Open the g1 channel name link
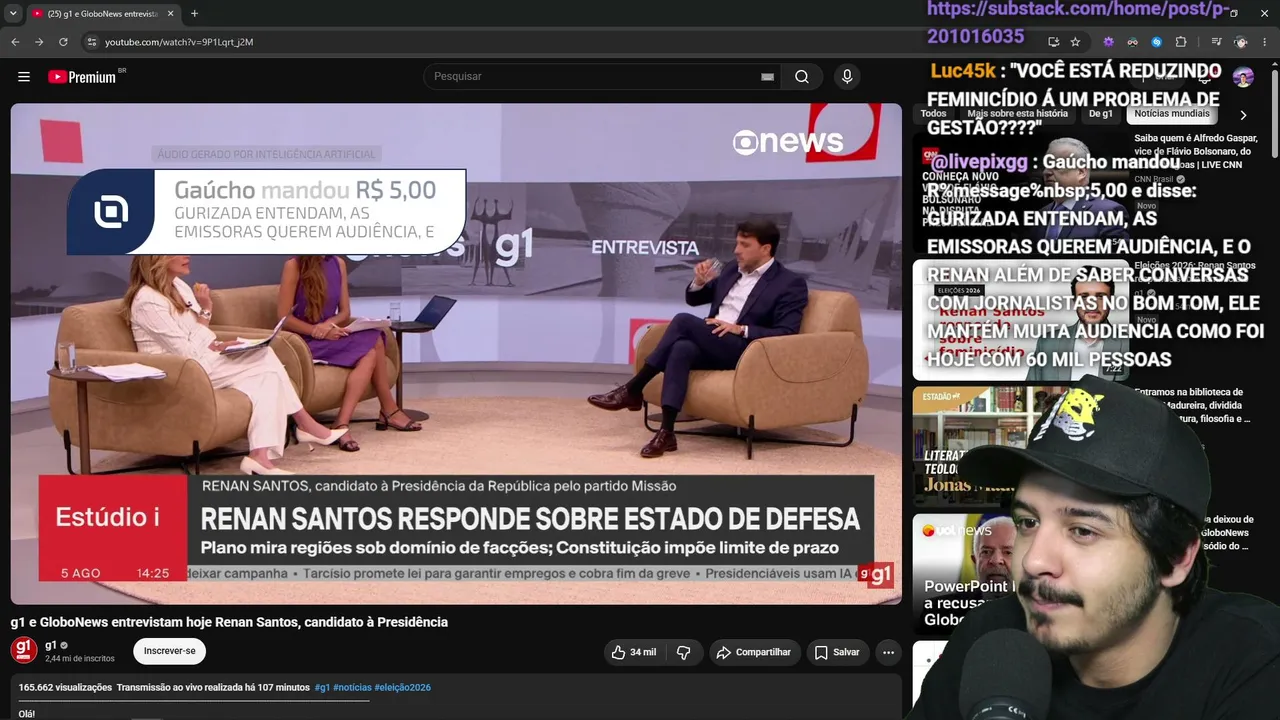The image size is (1280, 720). click(51, 645)
